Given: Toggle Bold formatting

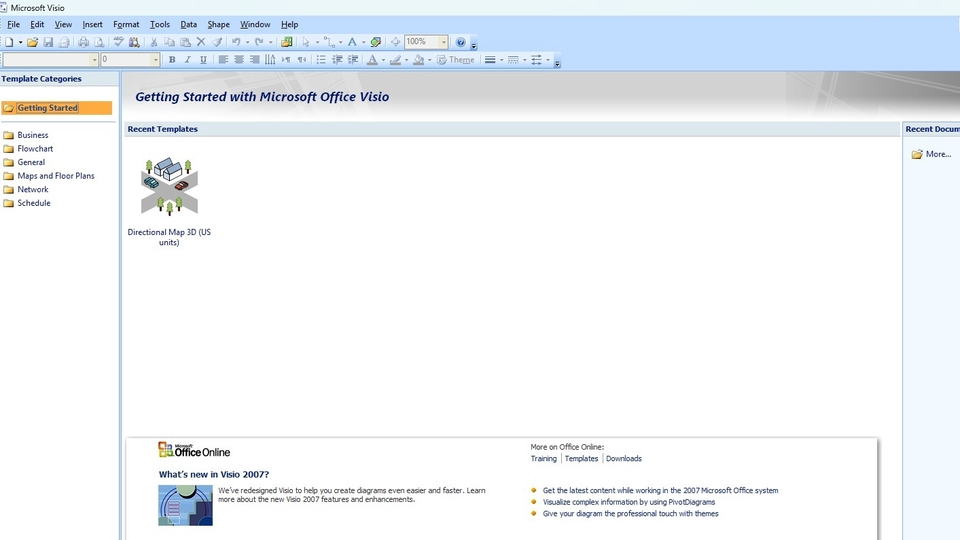Looking at the screenshot, I should coord(172,60).
